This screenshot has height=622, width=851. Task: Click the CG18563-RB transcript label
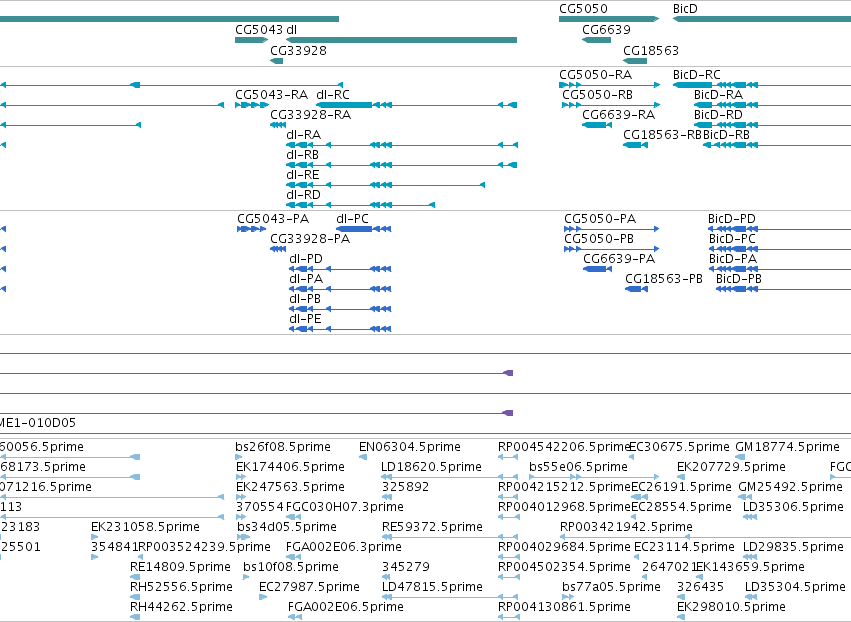coord(663,135)
